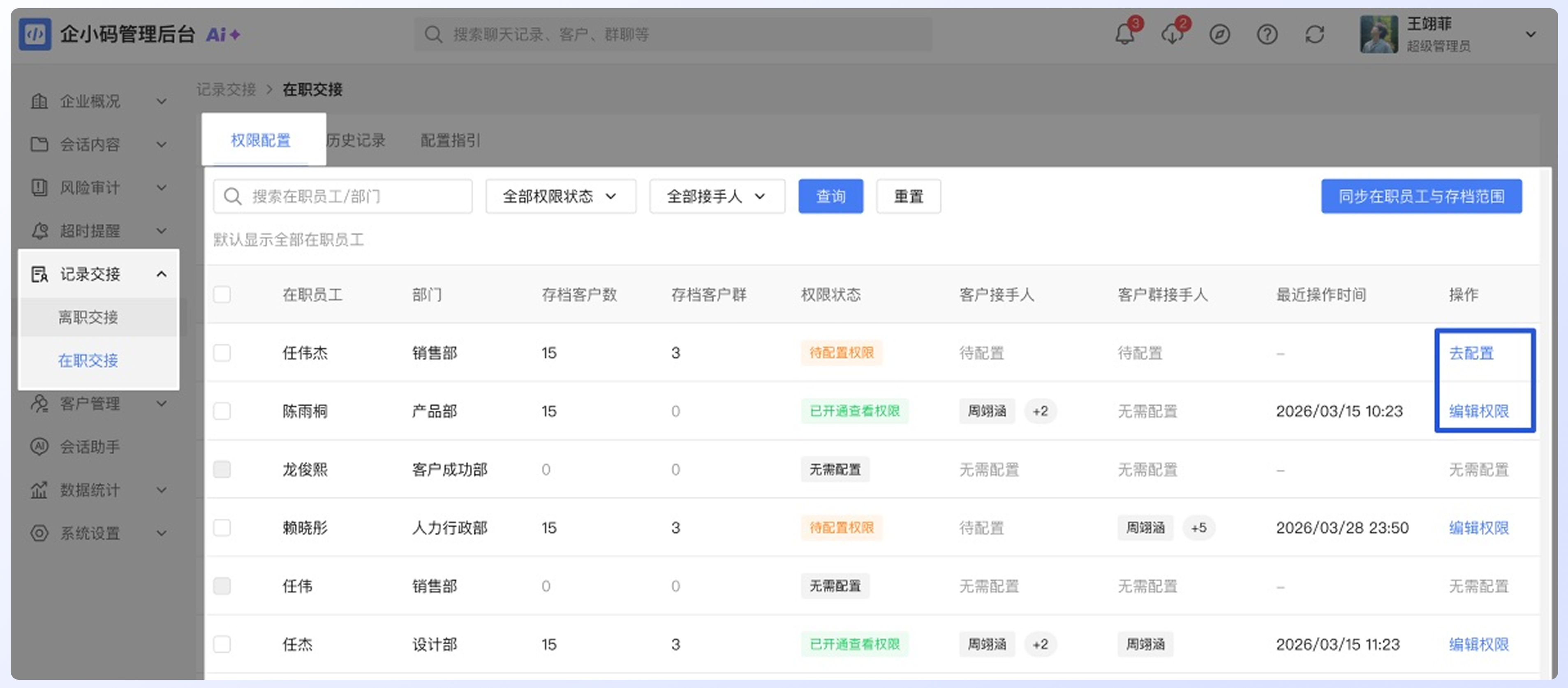Click the refresh icon in header
This screenshot has width=1568, height=688.
point(1314,35)
